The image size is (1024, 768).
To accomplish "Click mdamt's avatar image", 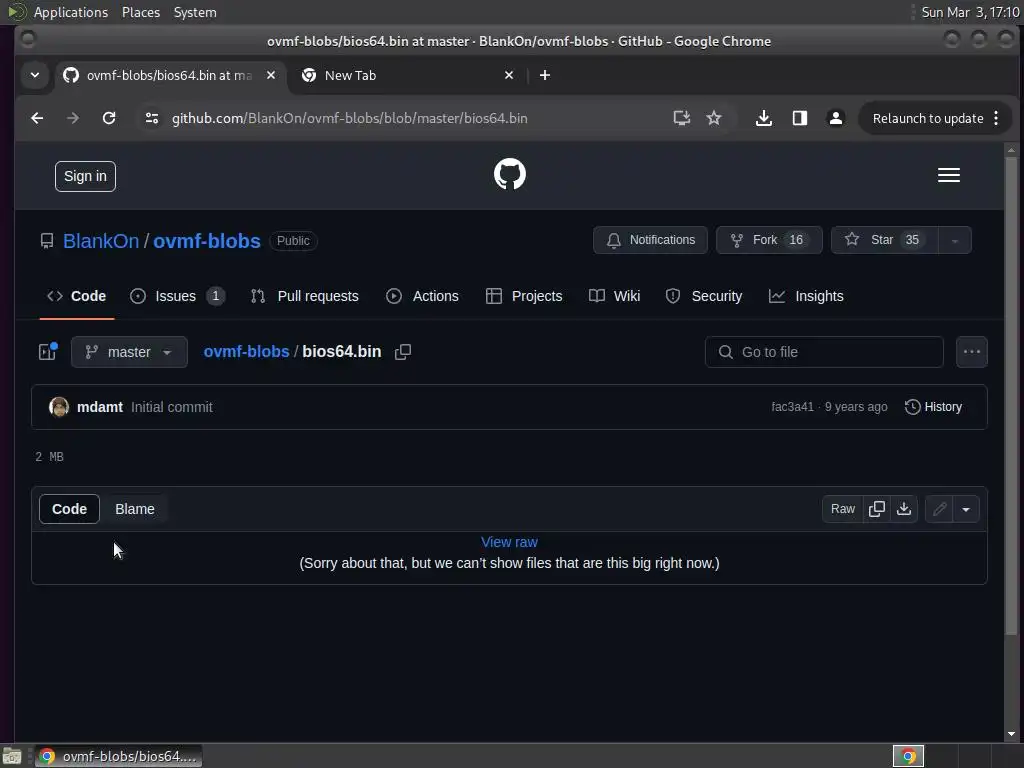I will click(59, 407).
